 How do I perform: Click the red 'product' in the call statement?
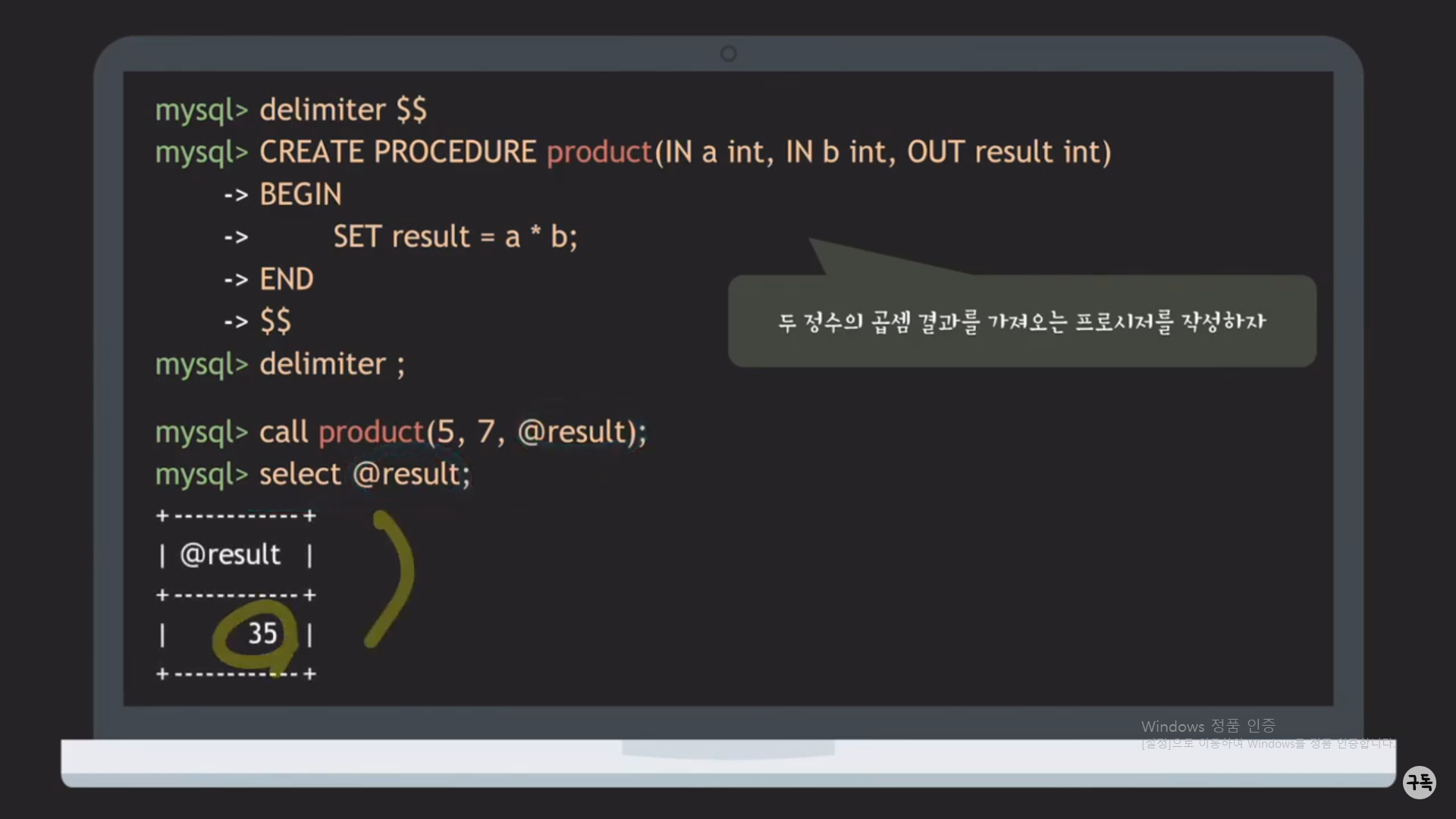[x=371, y=432]
